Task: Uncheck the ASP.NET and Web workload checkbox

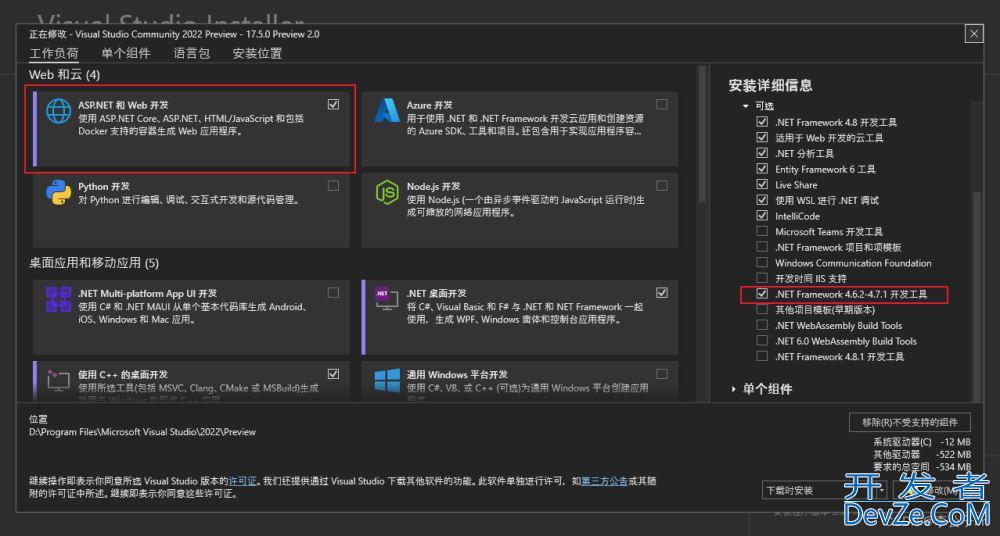Action: 334,104
